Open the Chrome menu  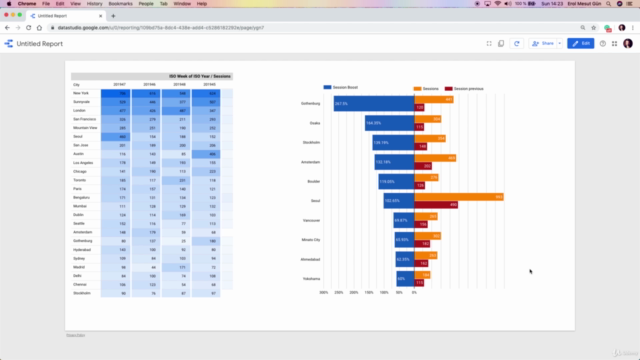coord(27,4)
